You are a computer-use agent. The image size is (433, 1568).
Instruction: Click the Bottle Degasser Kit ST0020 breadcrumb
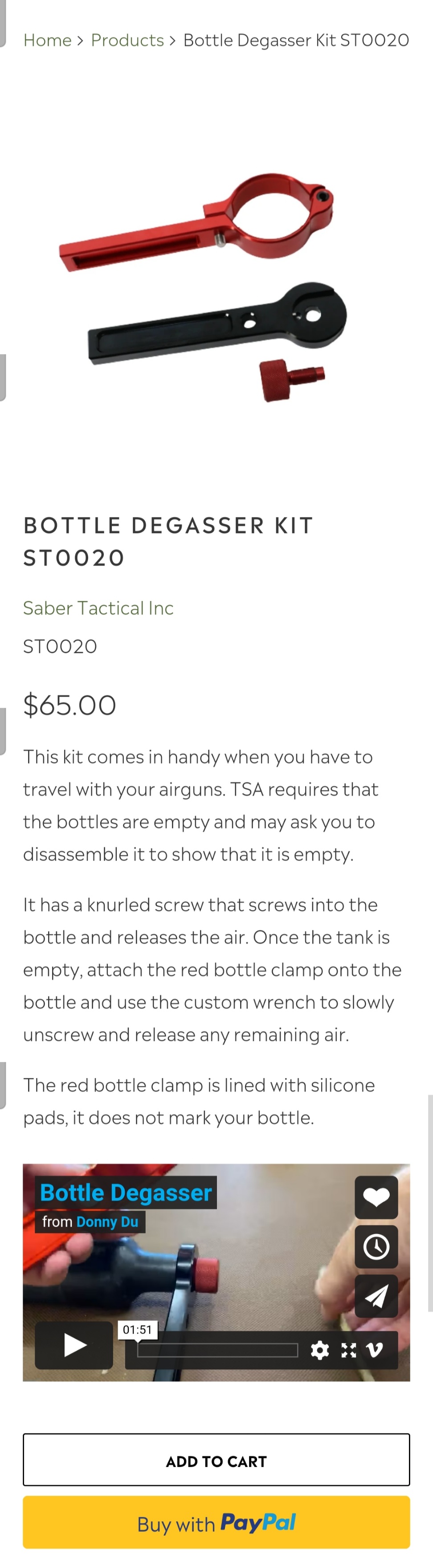point(296,40)
